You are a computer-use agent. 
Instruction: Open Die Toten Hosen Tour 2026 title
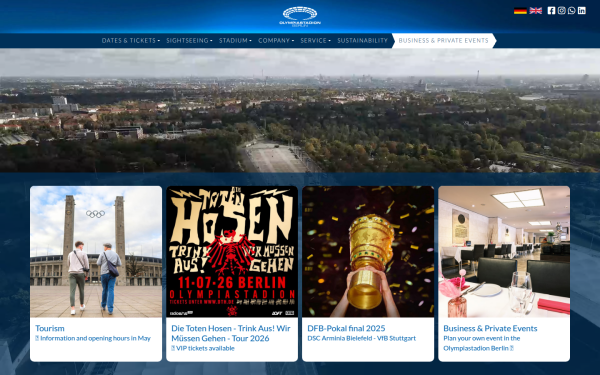[x=231, y=333]
